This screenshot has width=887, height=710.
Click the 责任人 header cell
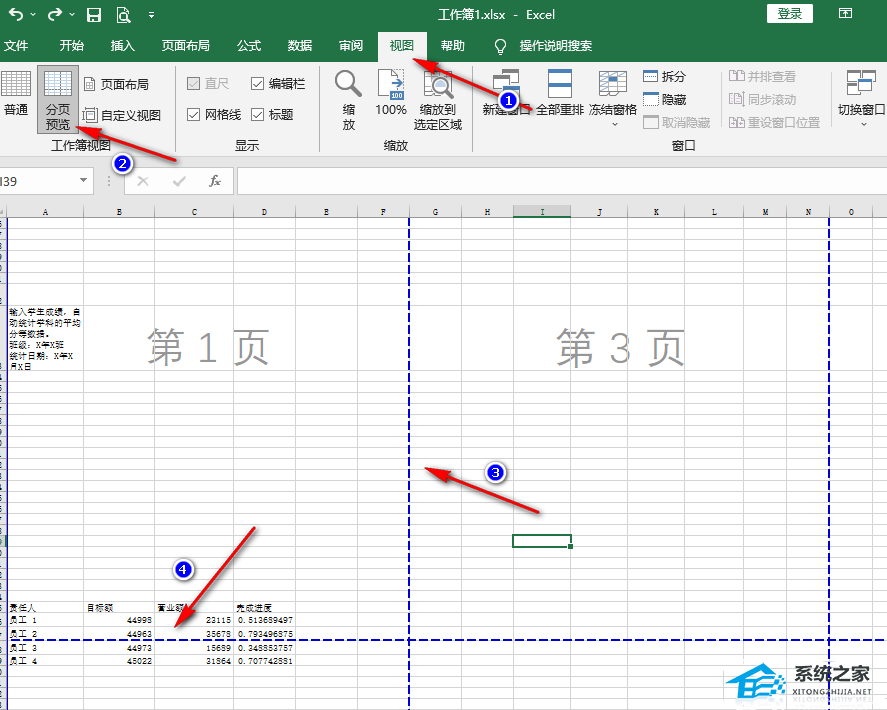click(45, 608)
